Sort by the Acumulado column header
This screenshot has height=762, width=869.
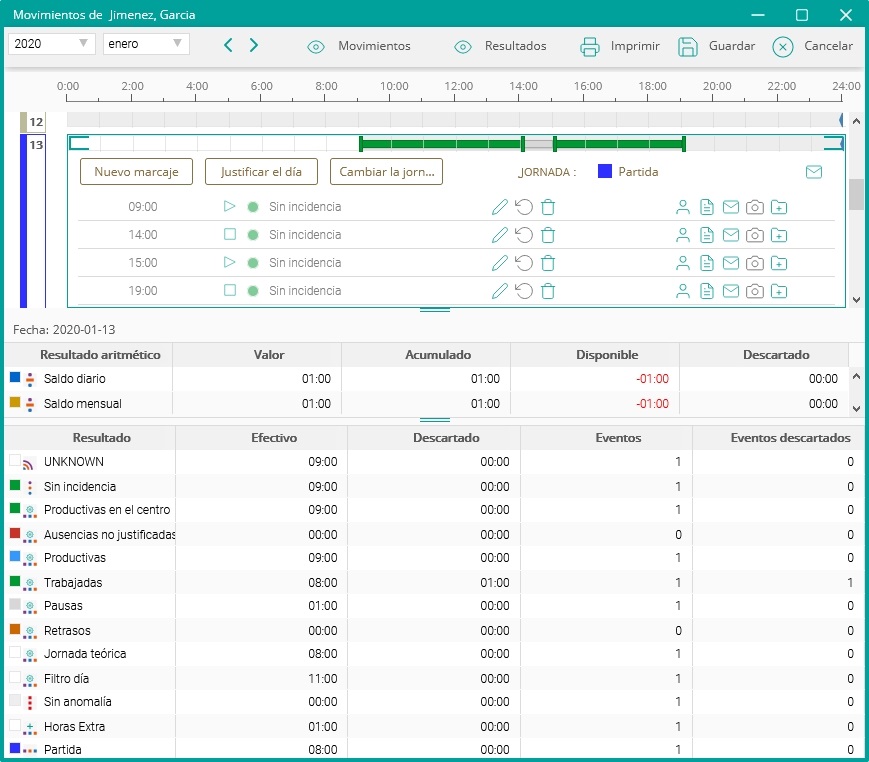click(426, 355)
